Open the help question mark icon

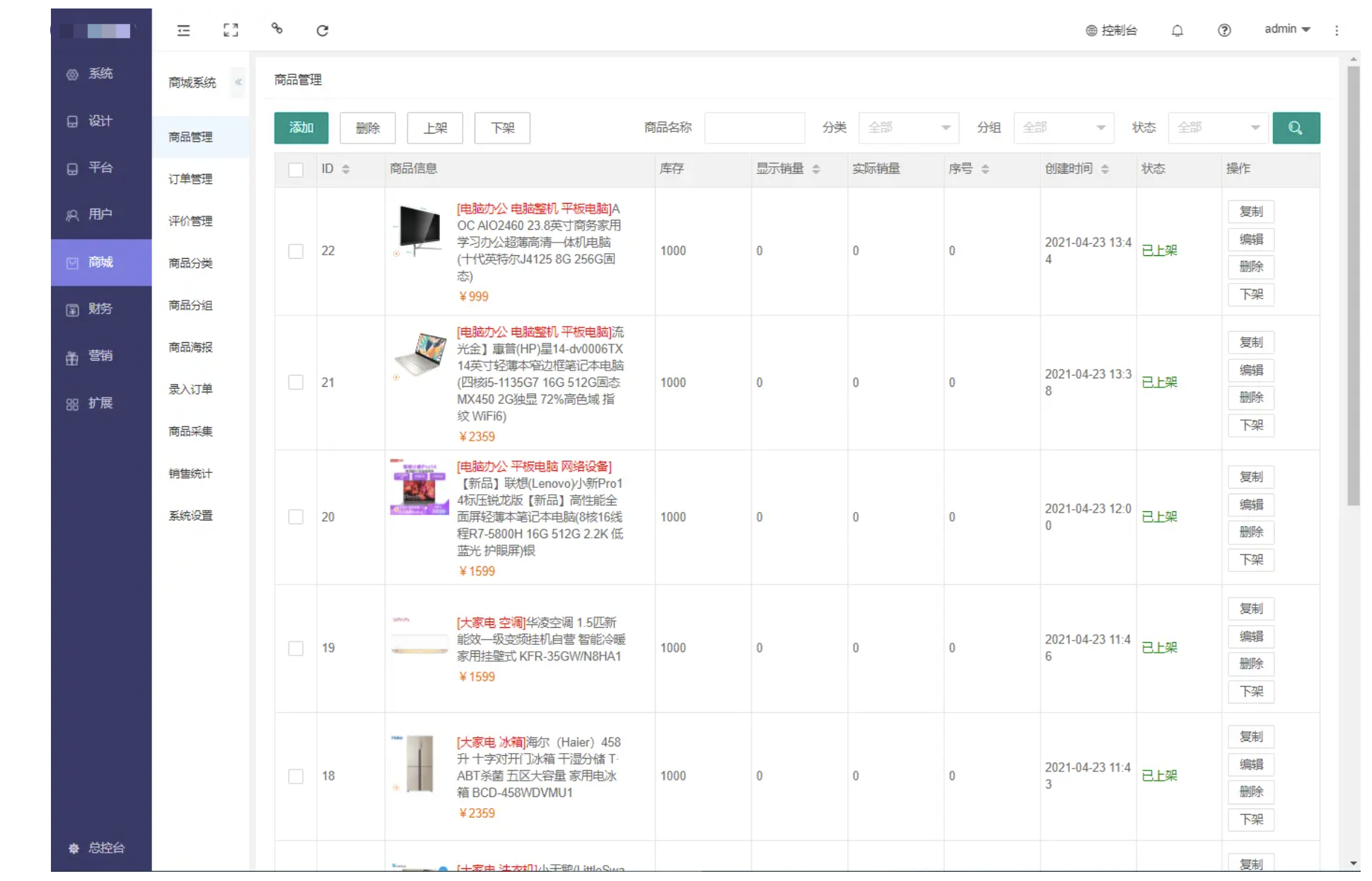(1224, 30)
